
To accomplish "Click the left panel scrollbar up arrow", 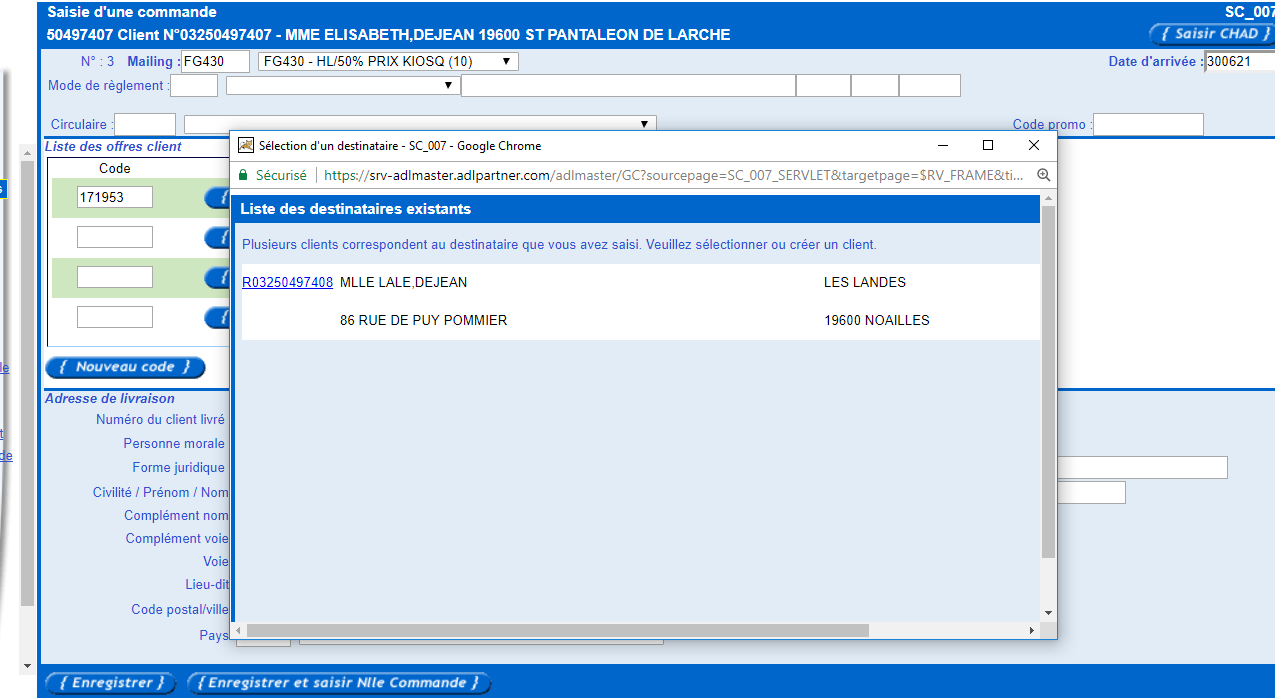I will coord(28,151).
